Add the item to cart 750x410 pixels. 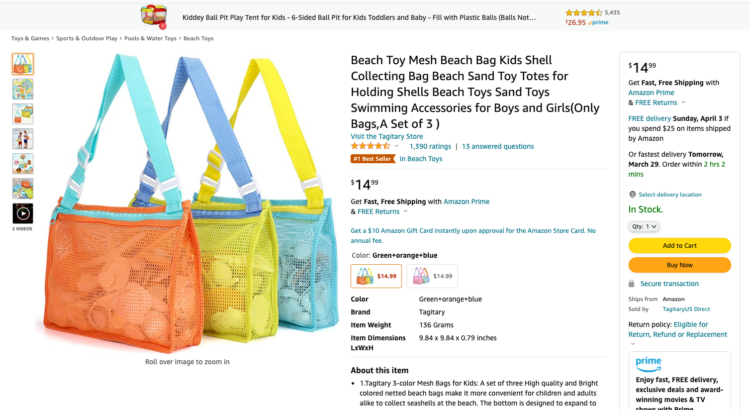[679, 245]
